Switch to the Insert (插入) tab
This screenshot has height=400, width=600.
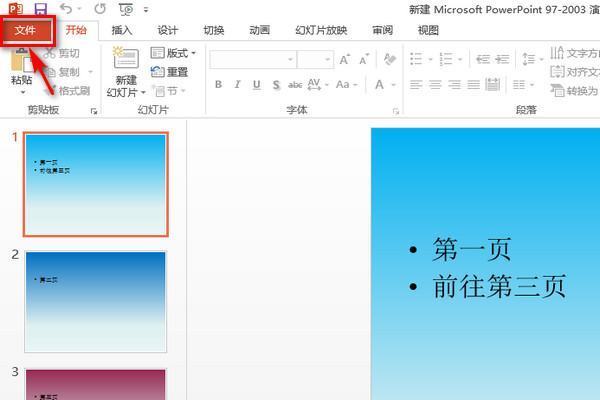tap(122, 30)
